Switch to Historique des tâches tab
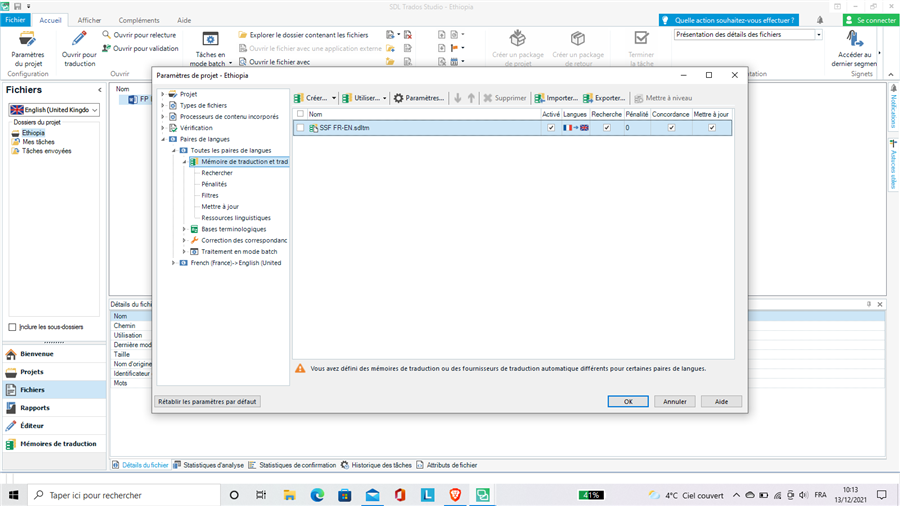This screenshot has width=900, height=506. coord(377,465)
